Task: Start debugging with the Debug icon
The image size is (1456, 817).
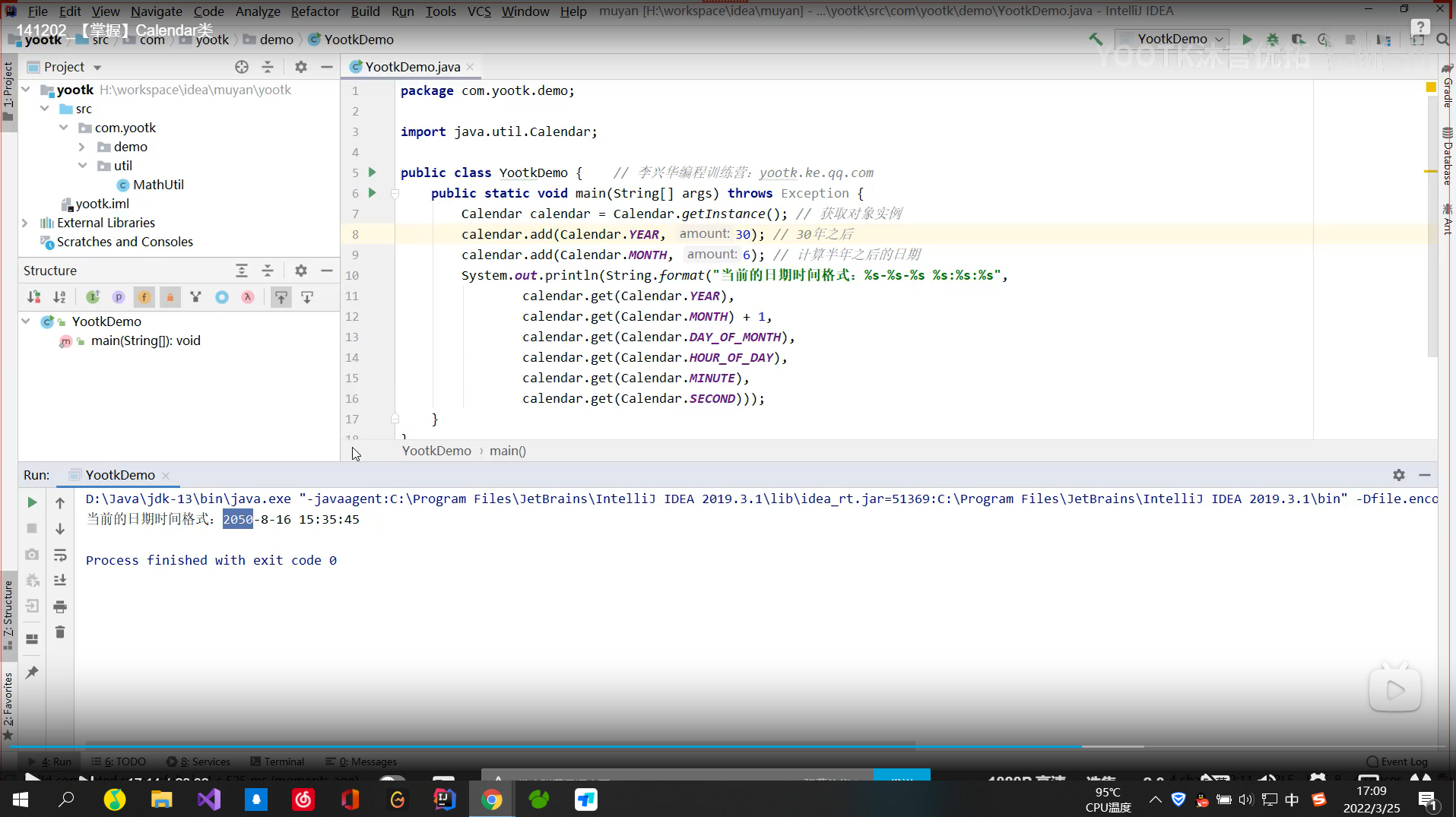Action: [1272, 40]
